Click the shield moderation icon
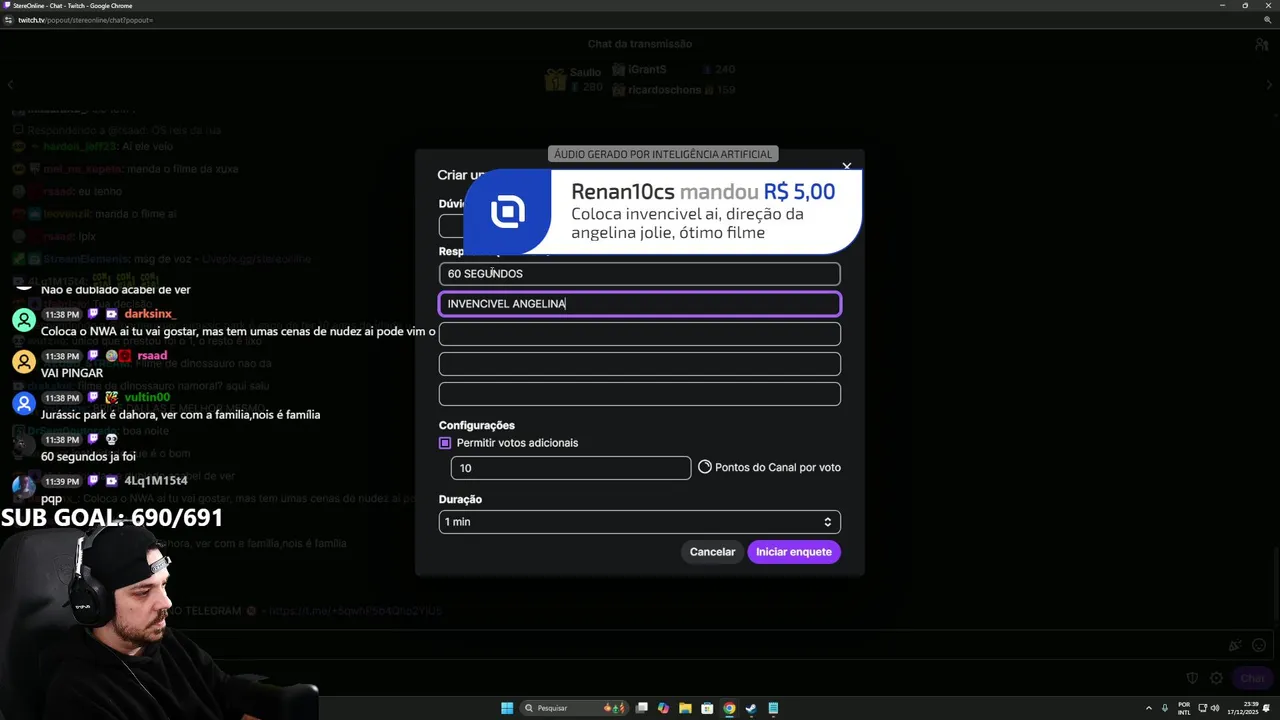Viewport: 1280px width, 720px height. click(x=1192, y=678)
